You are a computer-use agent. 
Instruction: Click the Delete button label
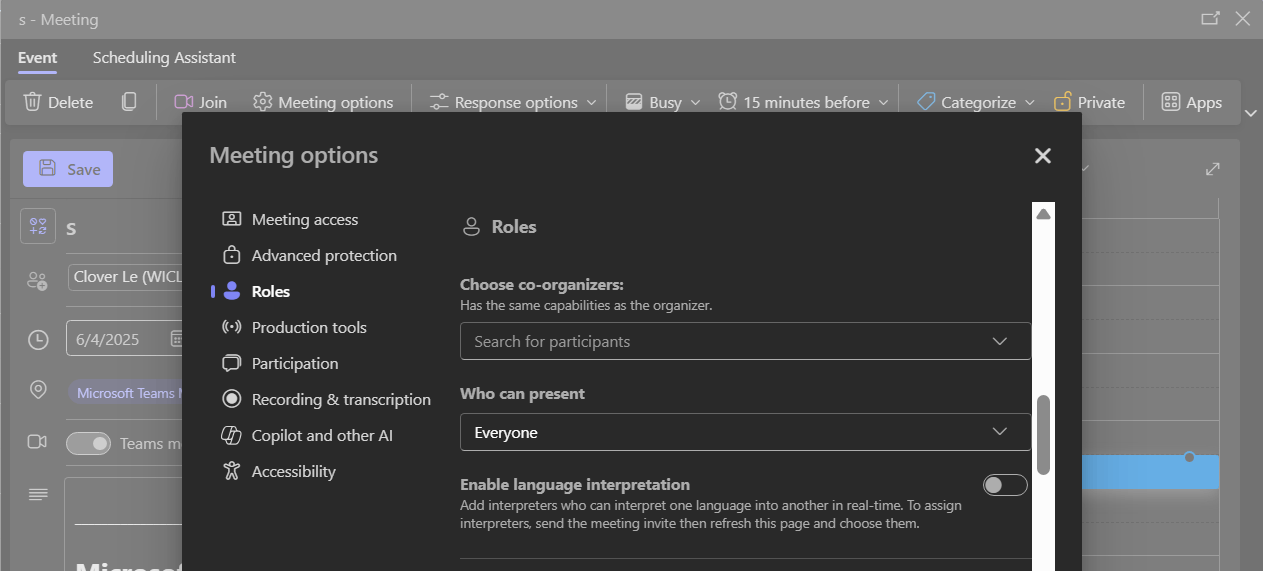(x=70, y=102)
